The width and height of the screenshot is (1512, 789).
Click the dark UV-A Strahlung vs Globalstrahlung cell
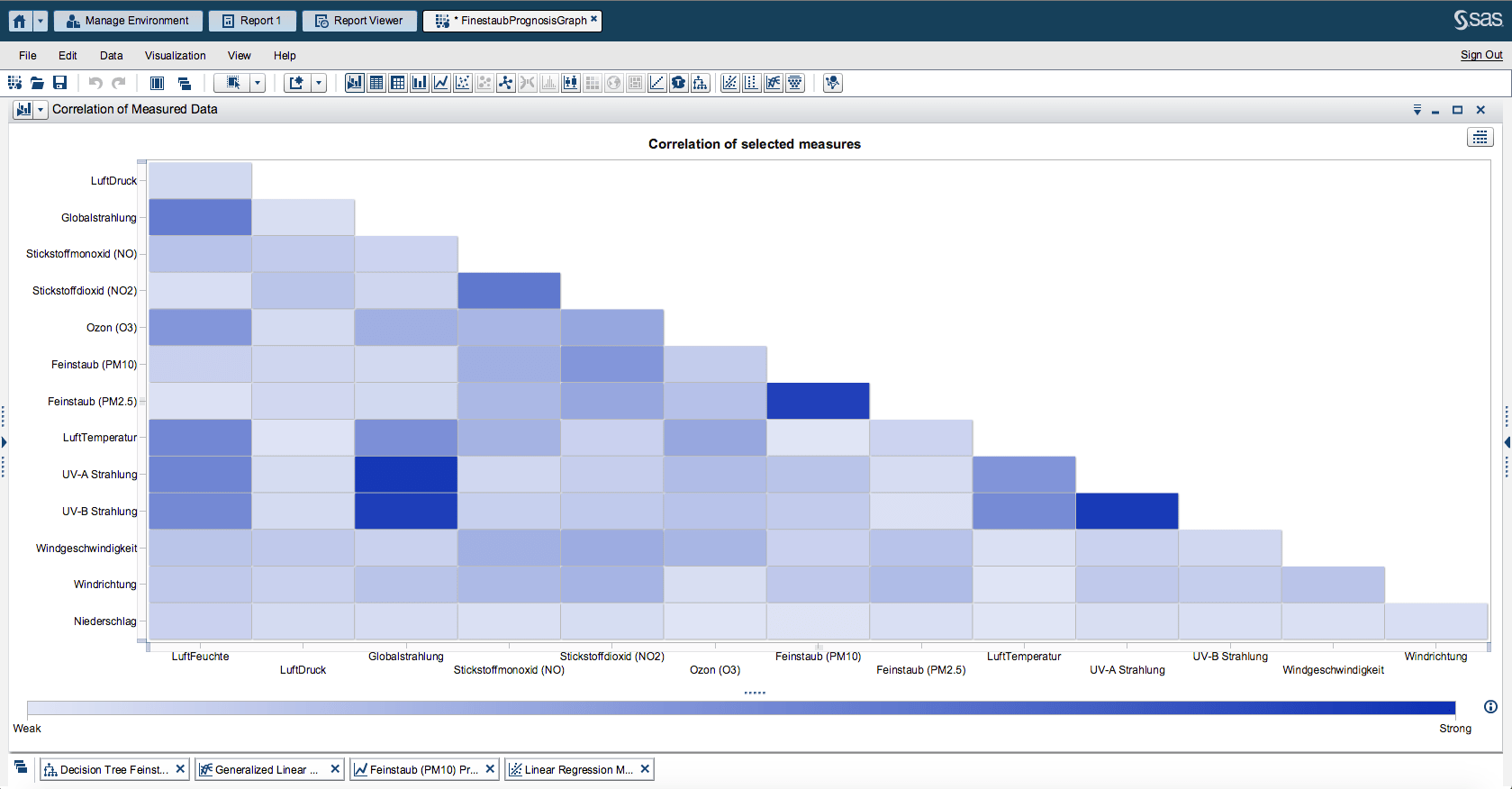(406, 475)
